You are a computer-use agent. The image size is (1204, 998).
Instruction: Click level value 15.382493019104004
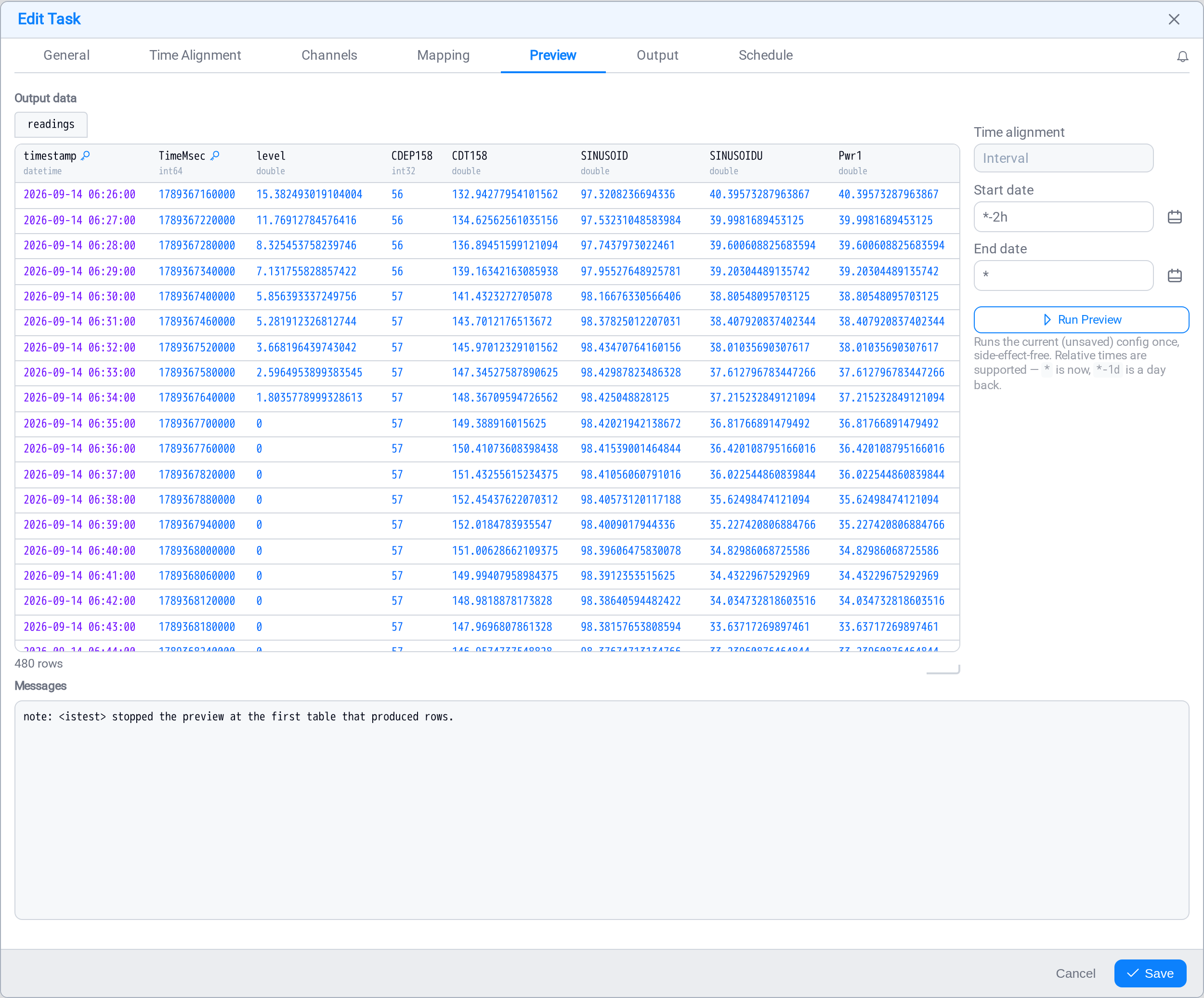[309, 195]
